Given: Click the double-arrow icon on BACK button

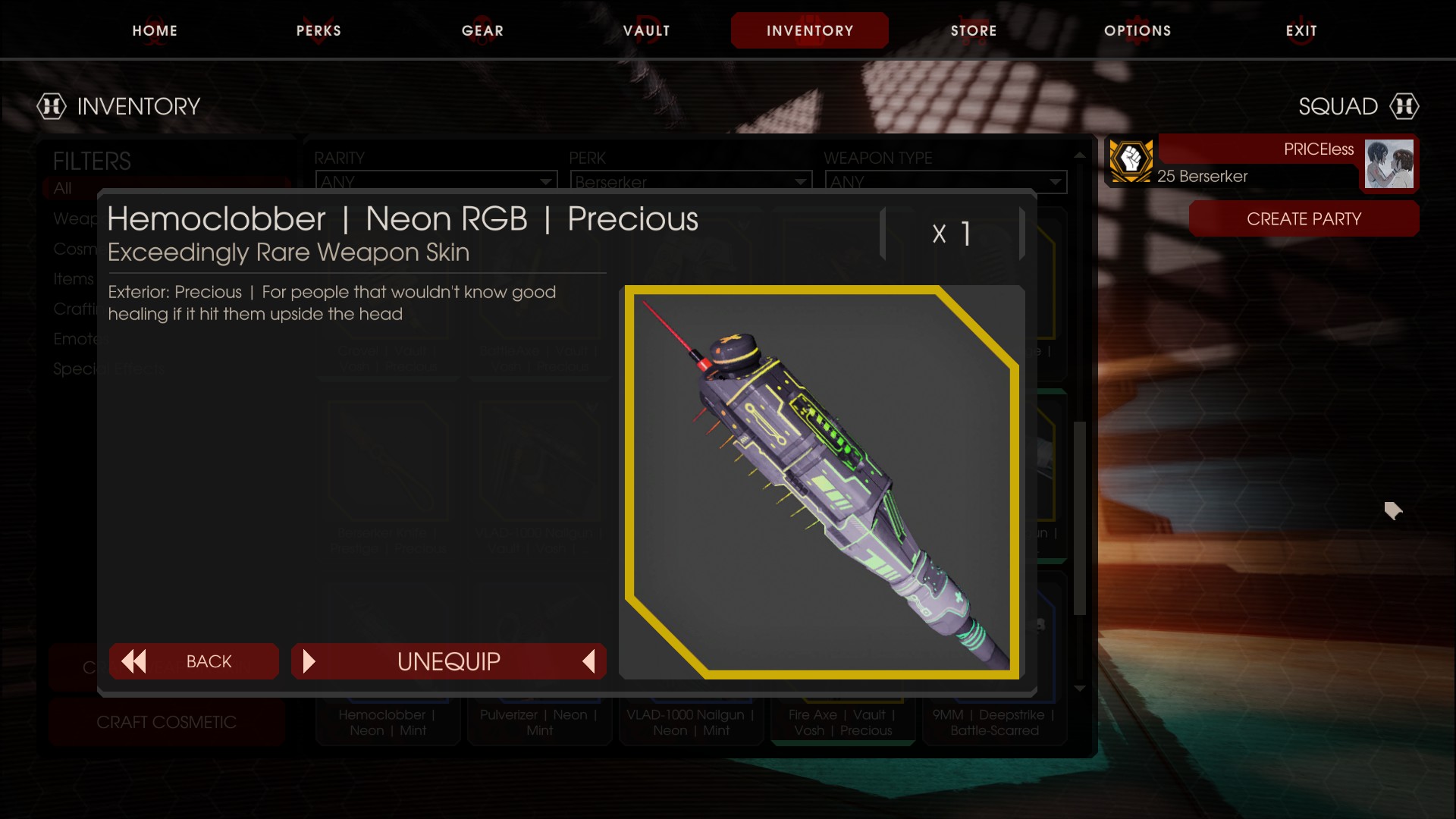Looking at the screenshot, I should pos(134,661).
